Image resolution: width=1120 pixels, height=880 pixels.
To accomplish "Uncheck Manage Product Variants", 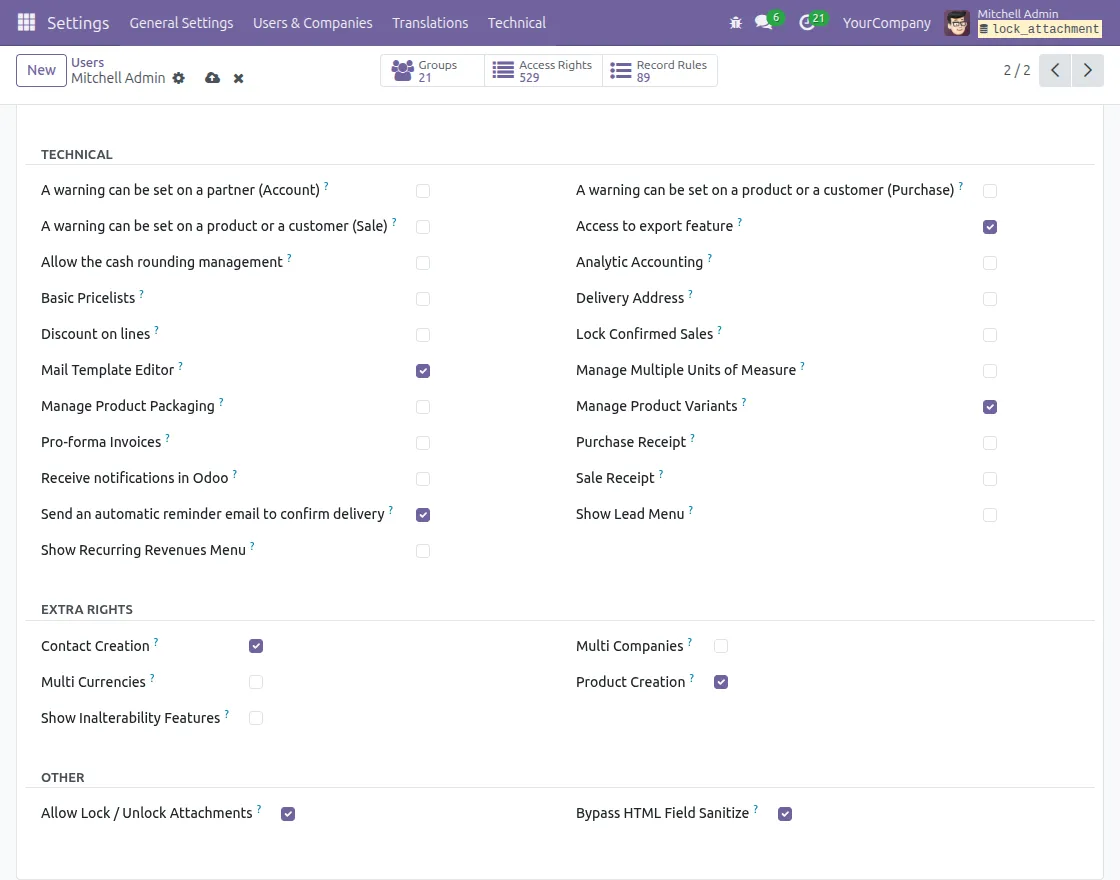I will click(x=989, y=406).
